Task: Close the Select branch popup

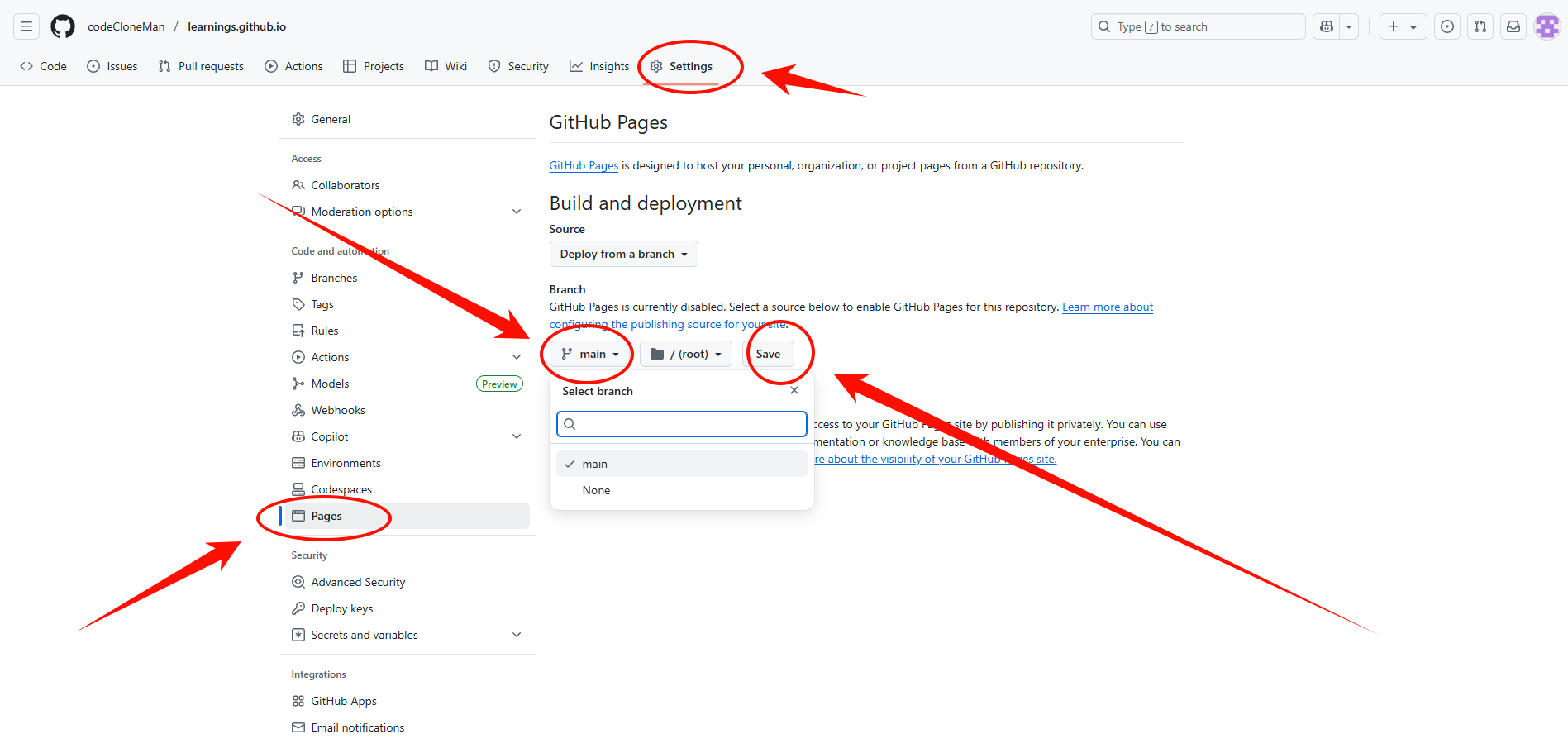Action: 794,390
